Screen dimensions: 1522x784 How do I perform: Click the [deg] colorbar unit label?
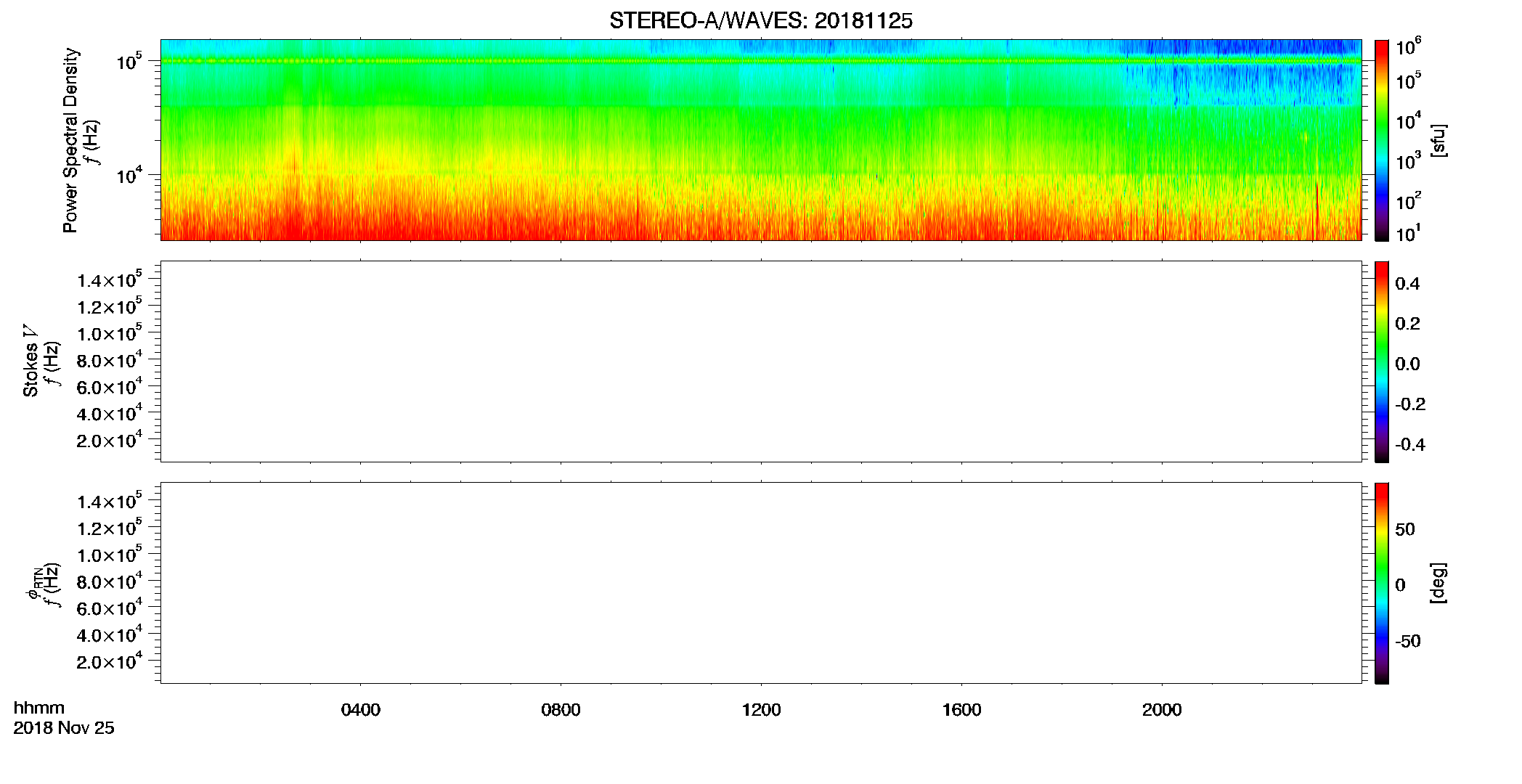click(1438, 583)
